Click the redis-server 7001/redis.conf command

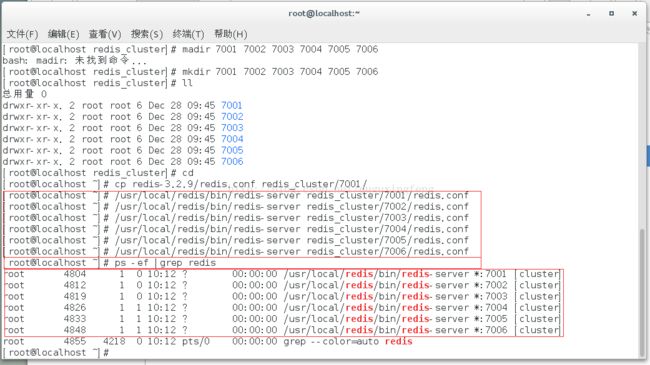coord(236,195)
